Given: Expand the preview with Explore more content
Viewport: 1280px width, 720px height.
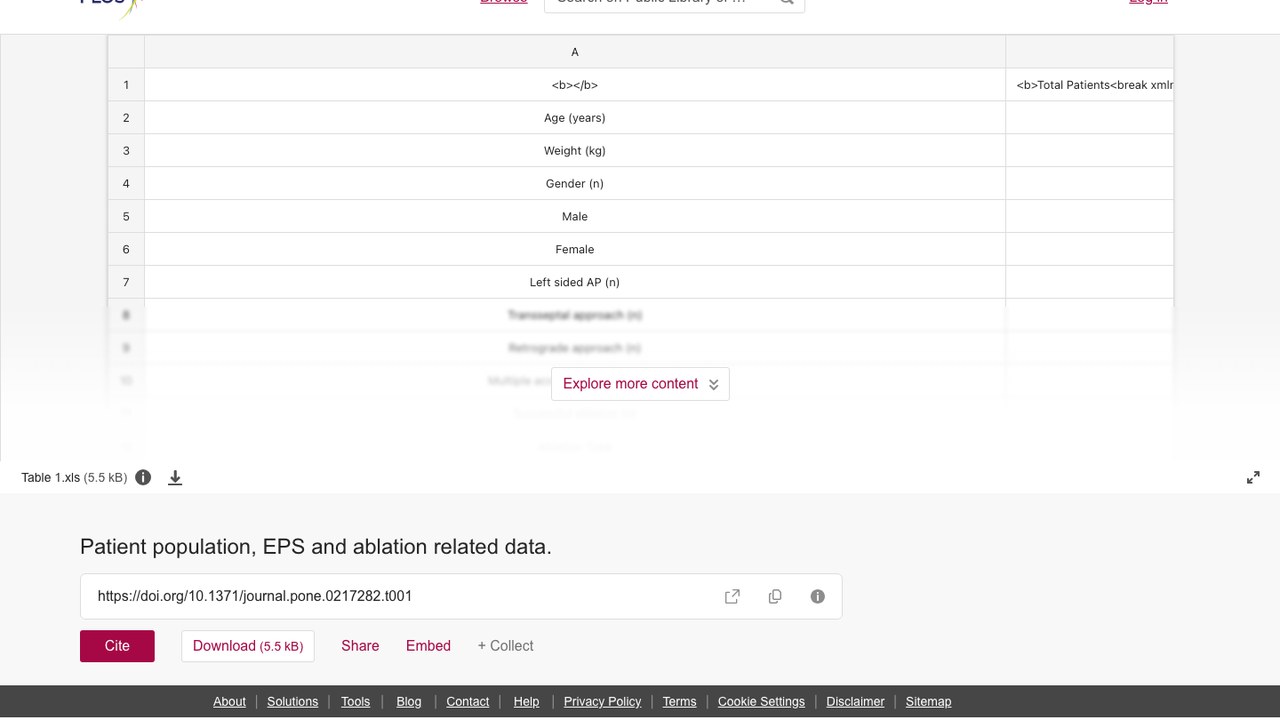Looking at the screenshot, I should click(640, 384).
